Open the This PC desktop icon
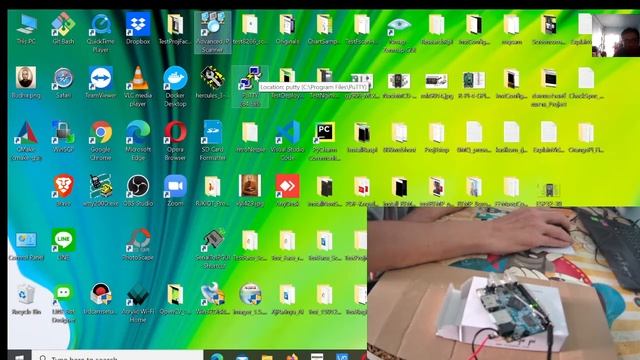The height and width of the screenshot is (360, 640). tap(26, 29)
